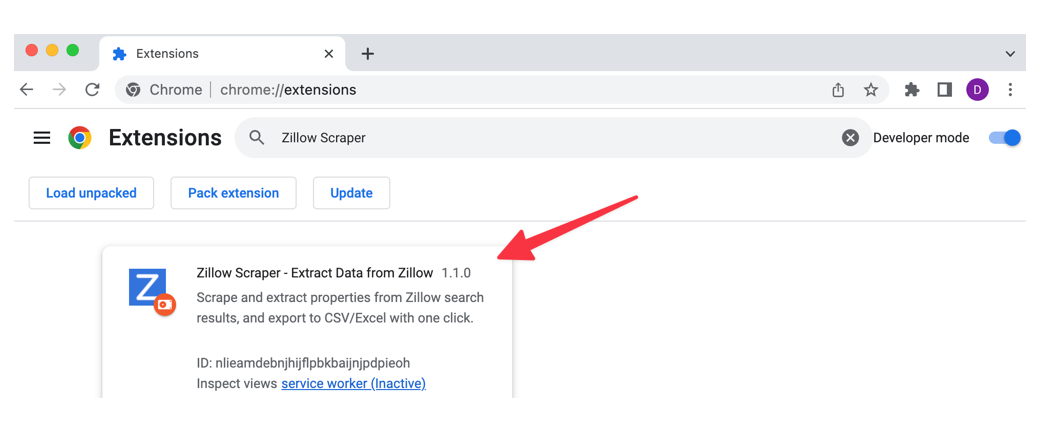Open the side panel icon
Image resolution: width=1040 pixels, height=430 pixels.
tap(944, 90)
